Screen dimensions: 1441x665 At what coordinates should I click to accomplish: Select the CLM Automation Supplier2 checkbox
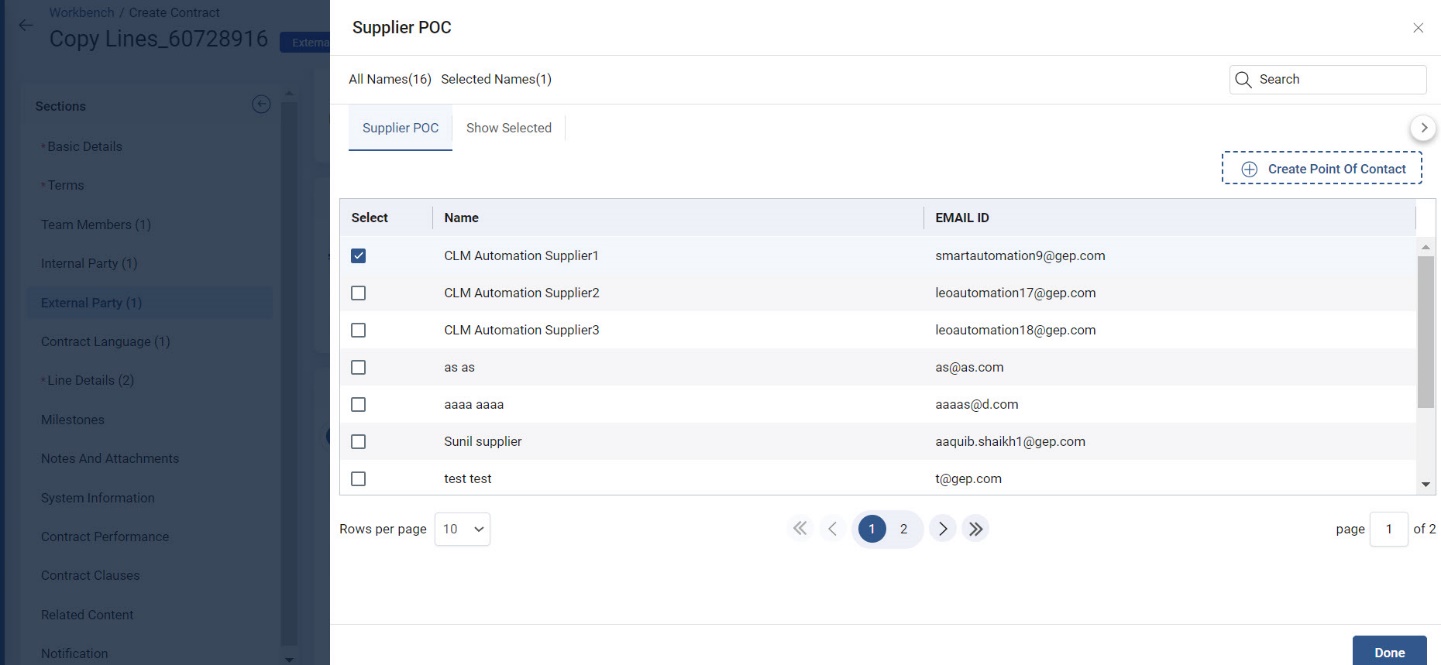point(359,293)
